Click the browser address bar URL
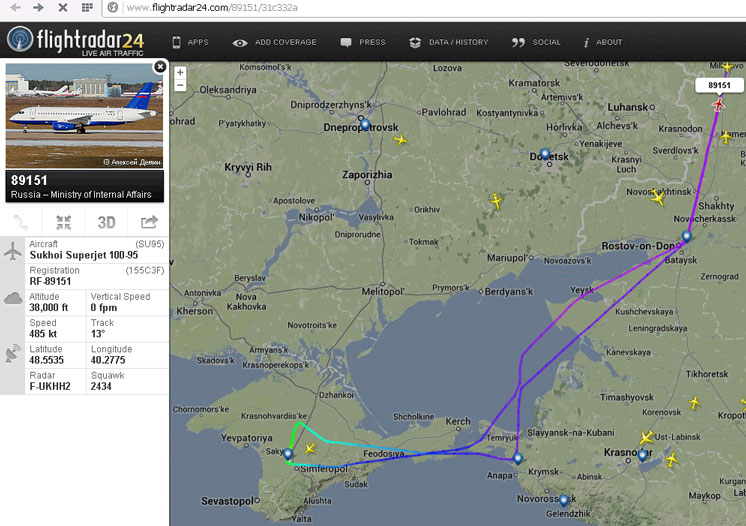The width and height of the screenshot is (746, 526). pos(212,8)
